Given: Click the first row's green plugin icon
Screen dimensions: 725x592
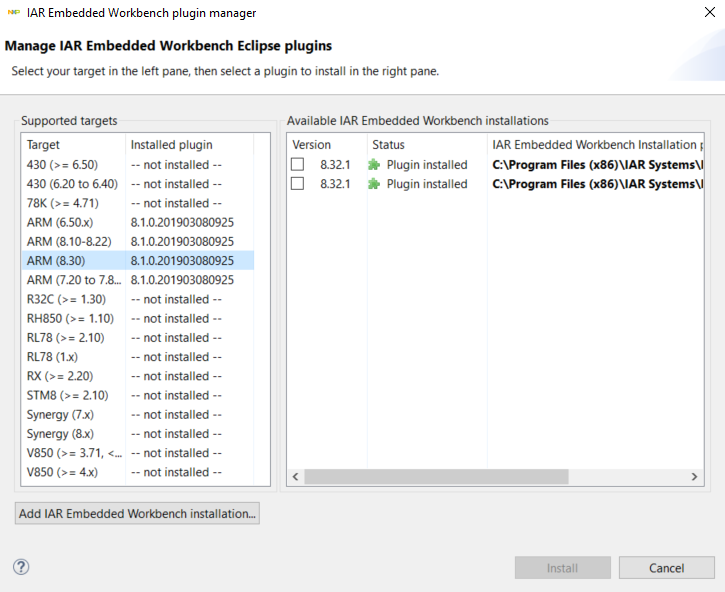Looking at the screenshot, I should point(374,165).
